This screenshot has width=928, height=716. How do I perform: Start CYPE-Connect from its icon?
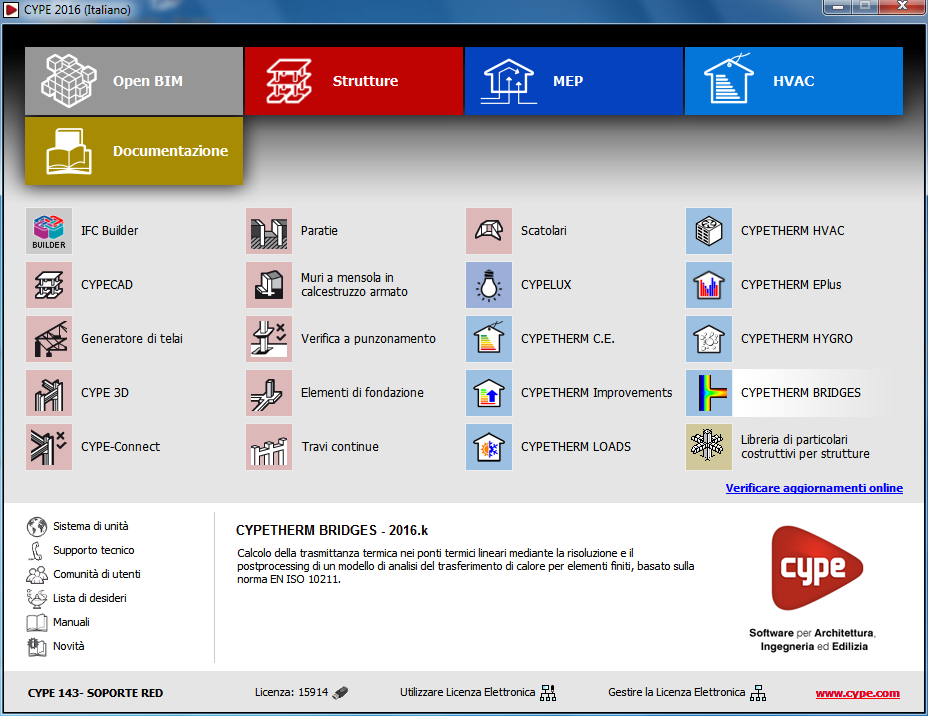pos(49,447)
